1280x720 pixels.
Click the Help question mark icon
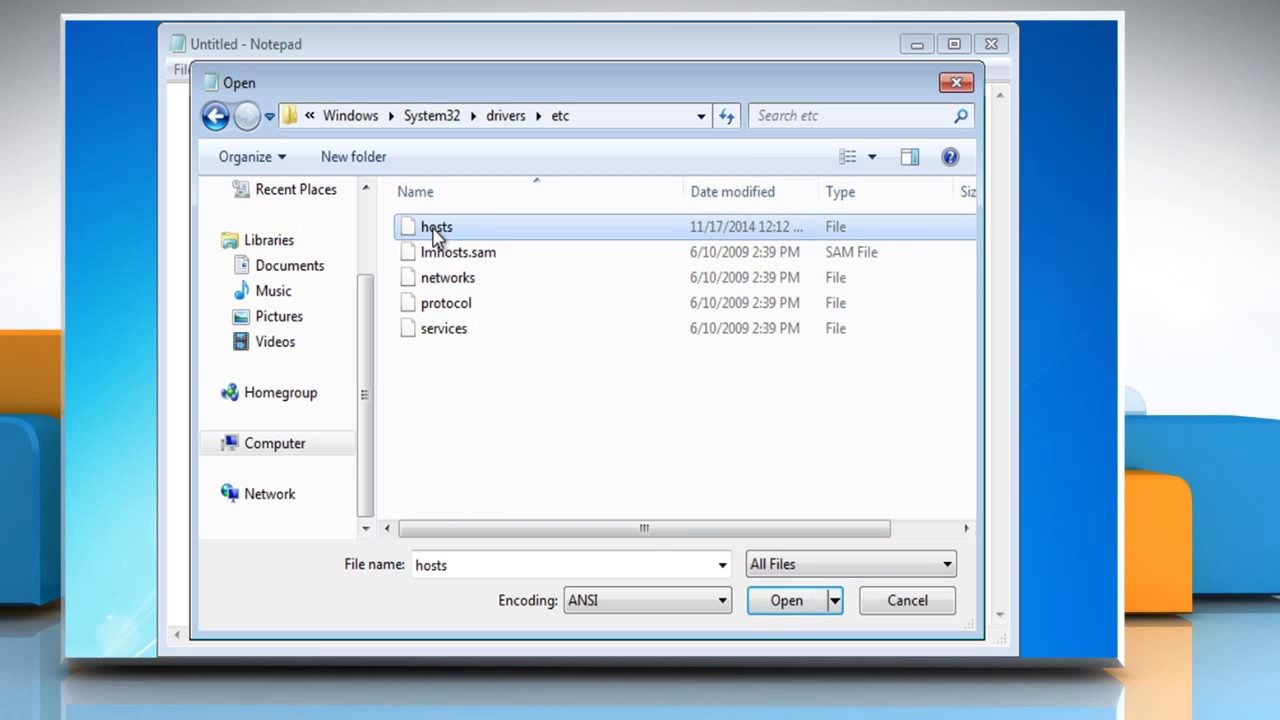point(950,157)
